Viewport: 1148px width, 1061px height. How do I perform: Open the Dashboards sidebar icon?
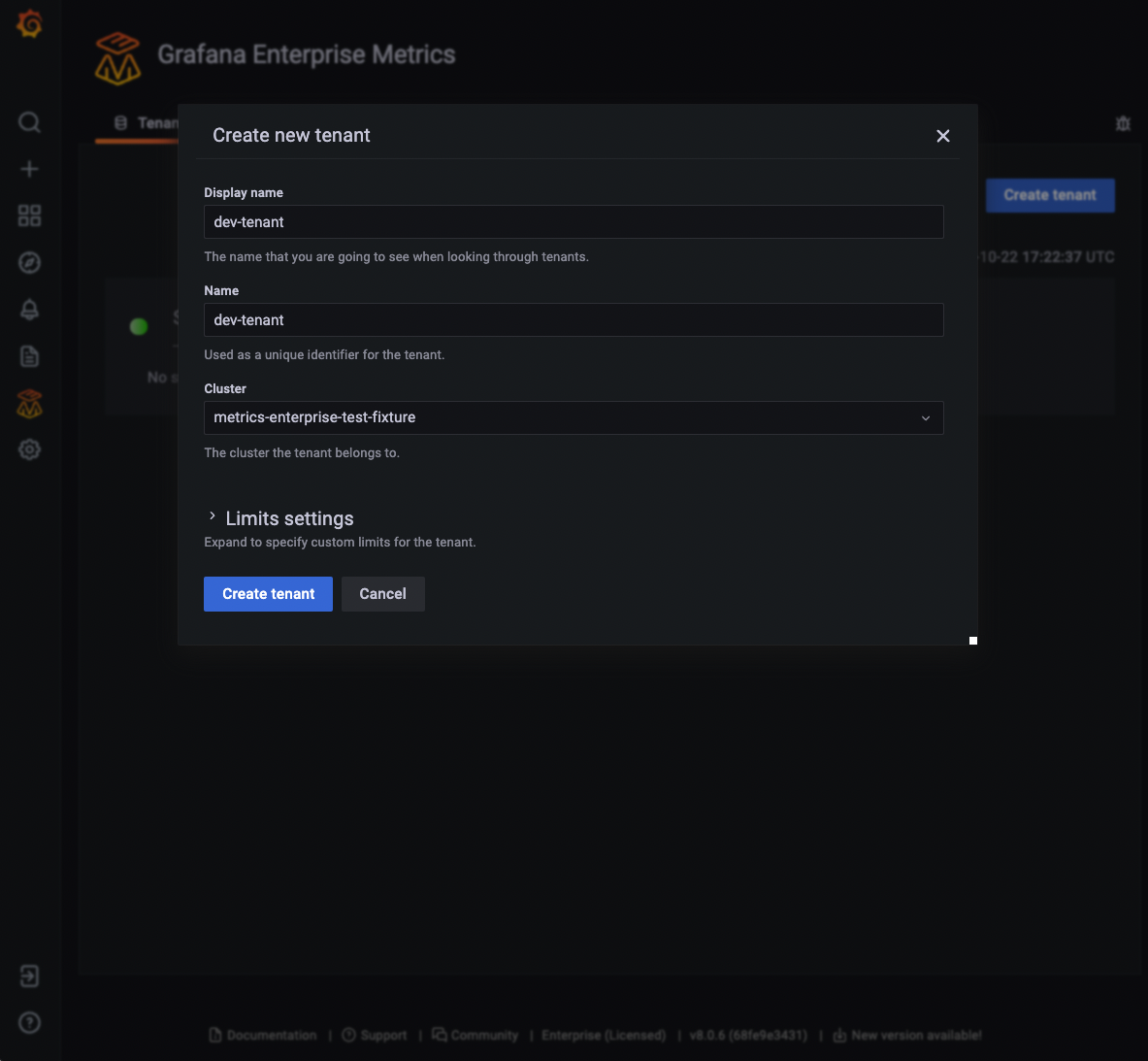(29, 216)
